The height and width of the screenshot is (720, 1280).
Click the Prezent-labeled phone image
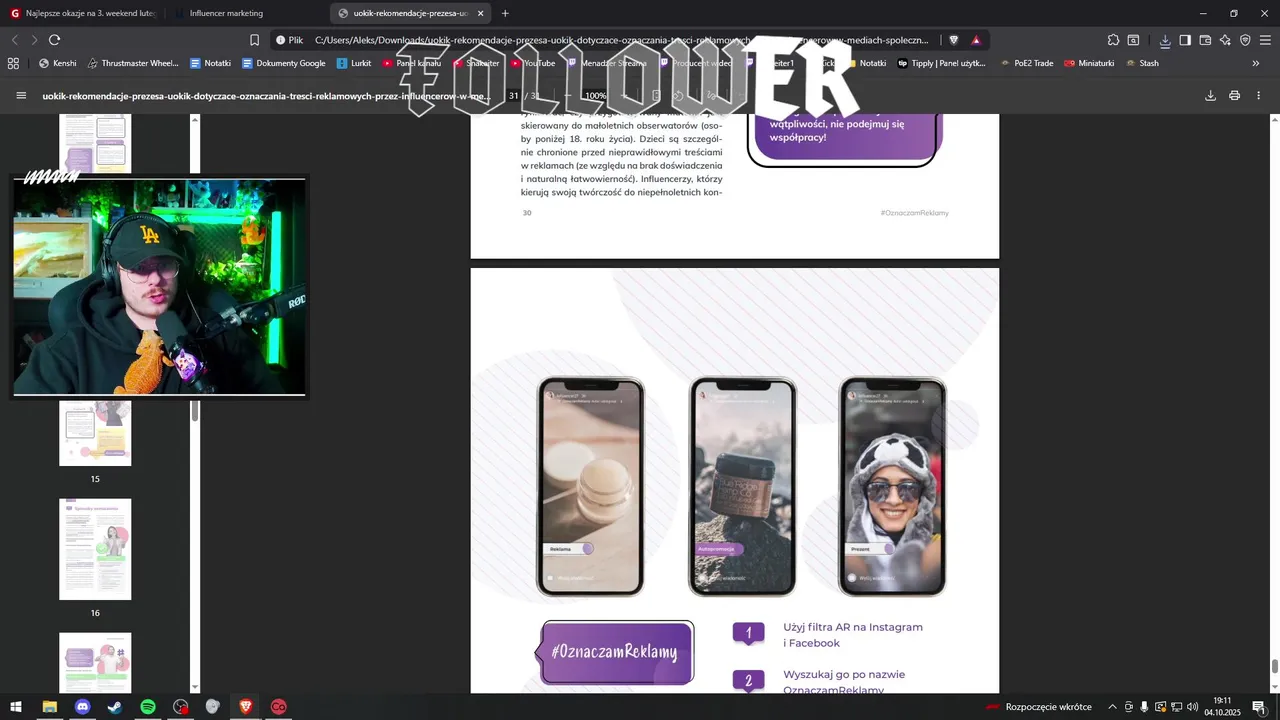click(x=892, y=486)
